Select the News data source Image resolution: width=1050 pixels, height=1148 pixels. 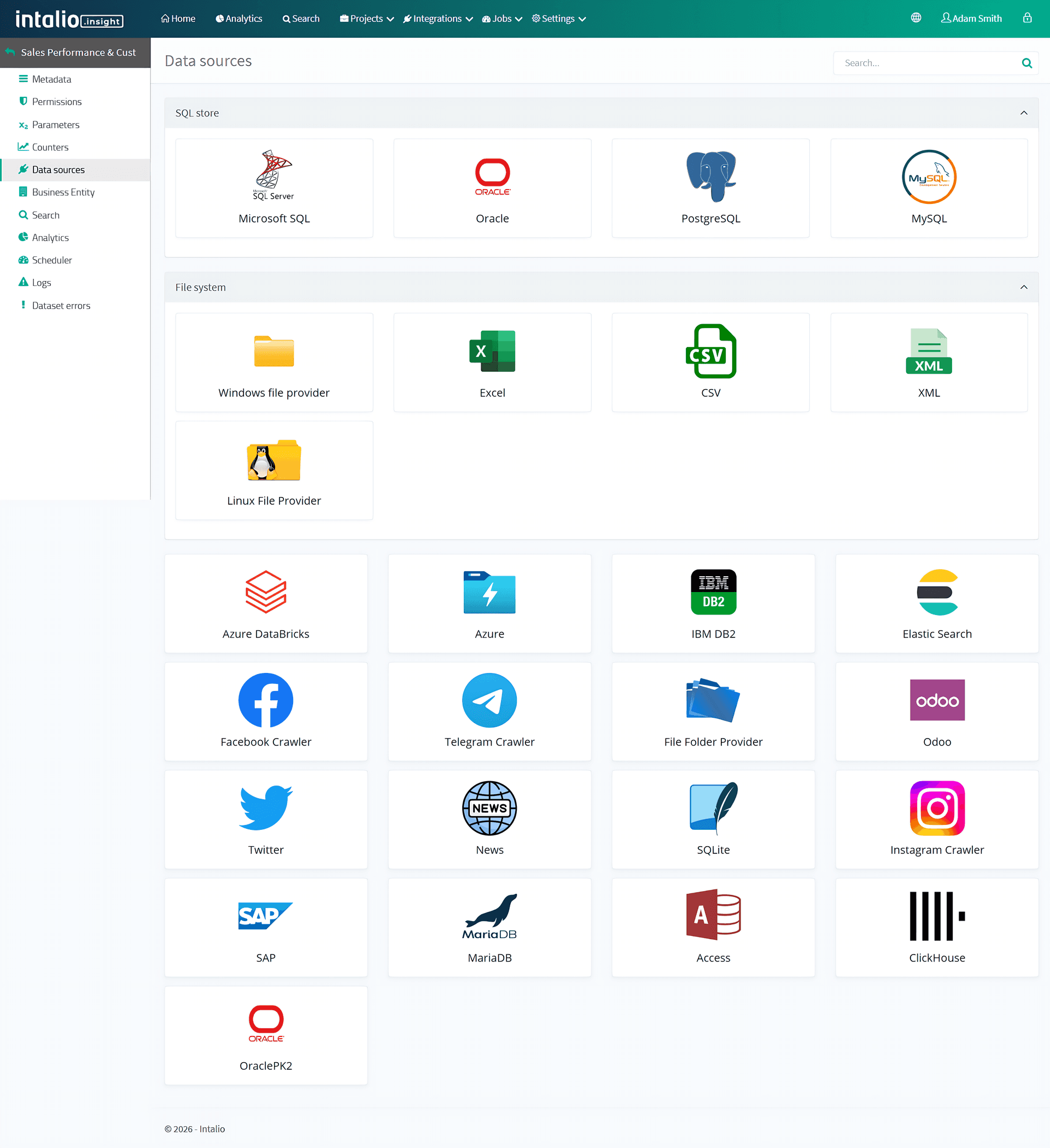pyautogui.click(x=489, y=819)
